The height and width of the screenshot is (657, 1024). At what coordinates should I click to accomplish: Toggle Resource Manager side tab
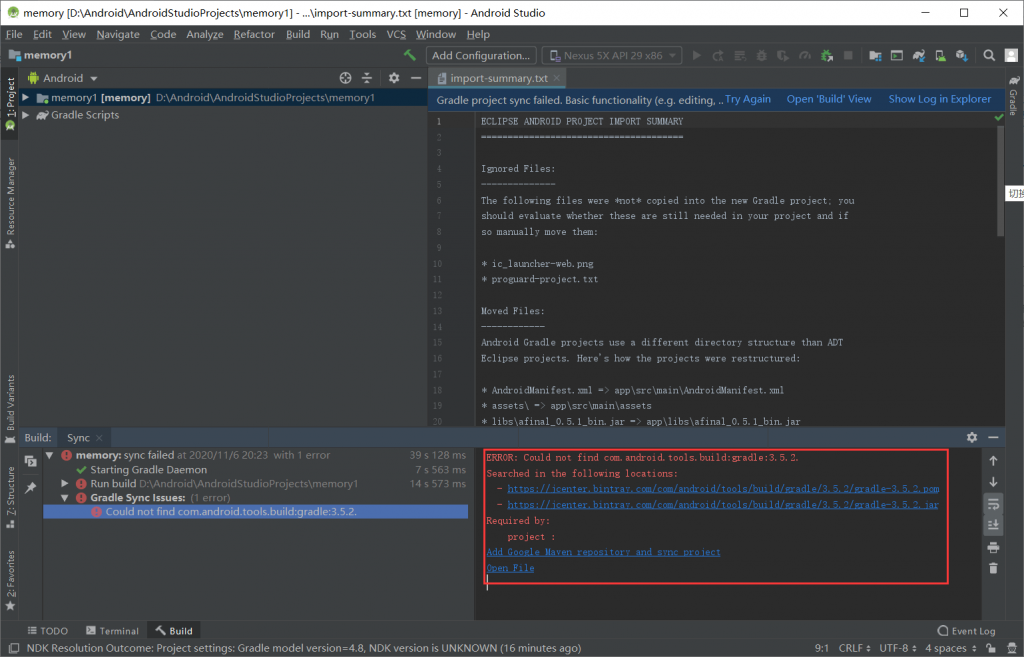tap(10, 203)
